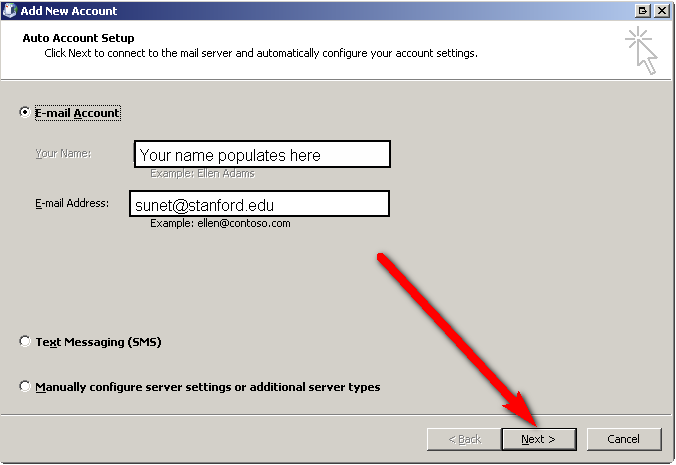Click the 'E-mail Address:' field label

coord(72,203)
